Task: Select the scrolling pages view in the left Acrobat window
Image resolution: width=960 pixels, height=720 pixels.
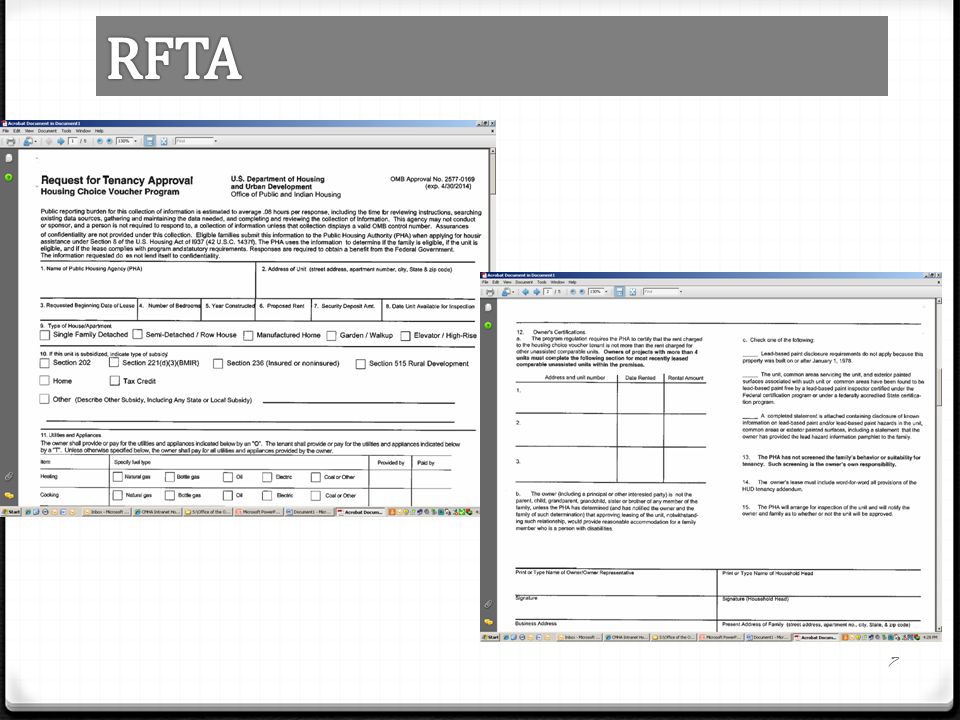Action: click(x=149, y=141)
